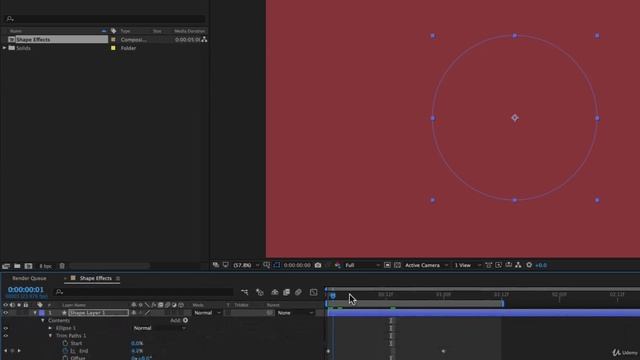Toggle mask and shape path visibility icon
Viewport: 640px width, 360px height.
click(x=277, y=265)
